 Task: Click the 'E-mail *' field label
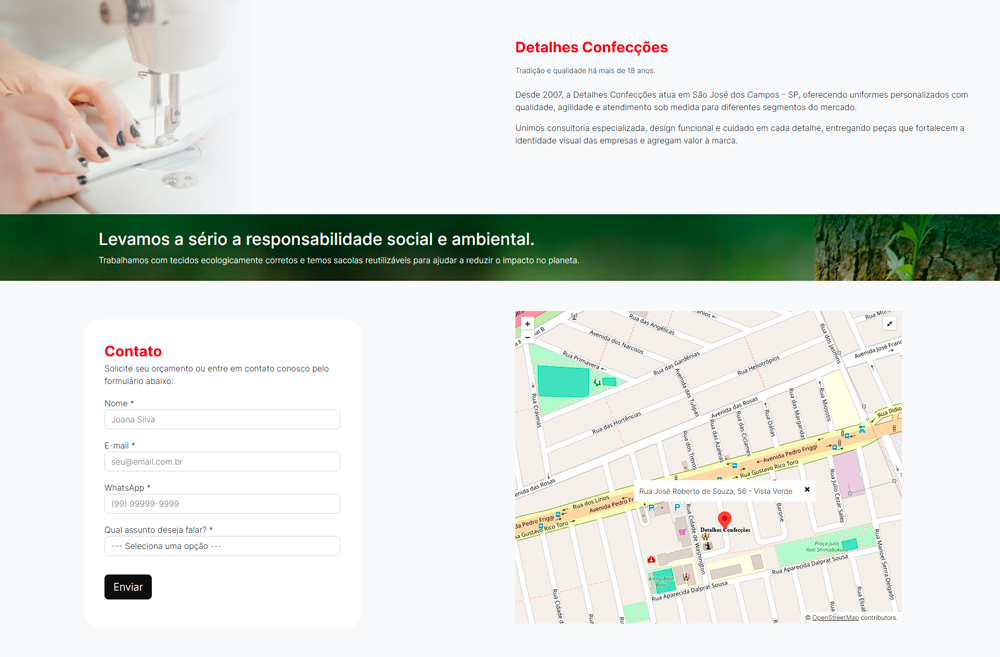120,445
